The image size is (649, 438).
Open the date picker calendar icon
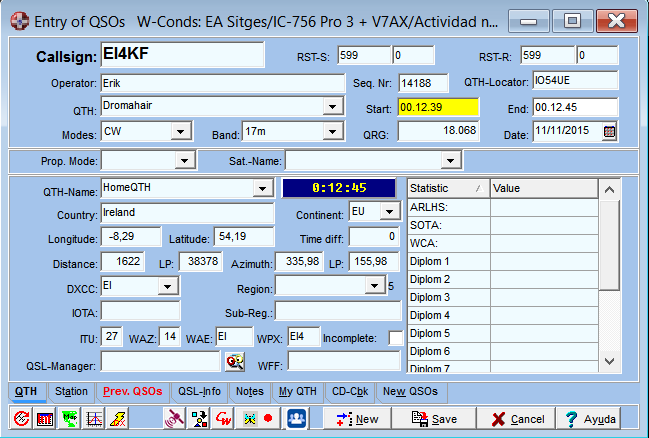609,131
